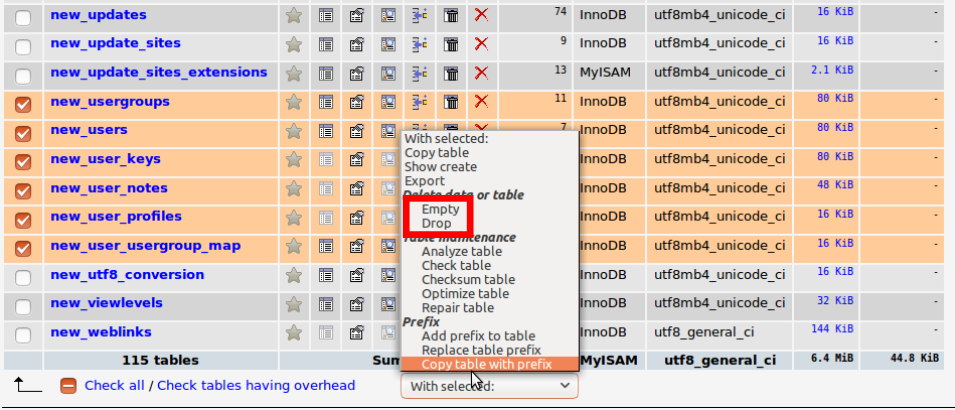Uncheck the new_usergroups checkbox
The image size is (955, 410).
tap(24, 103)
